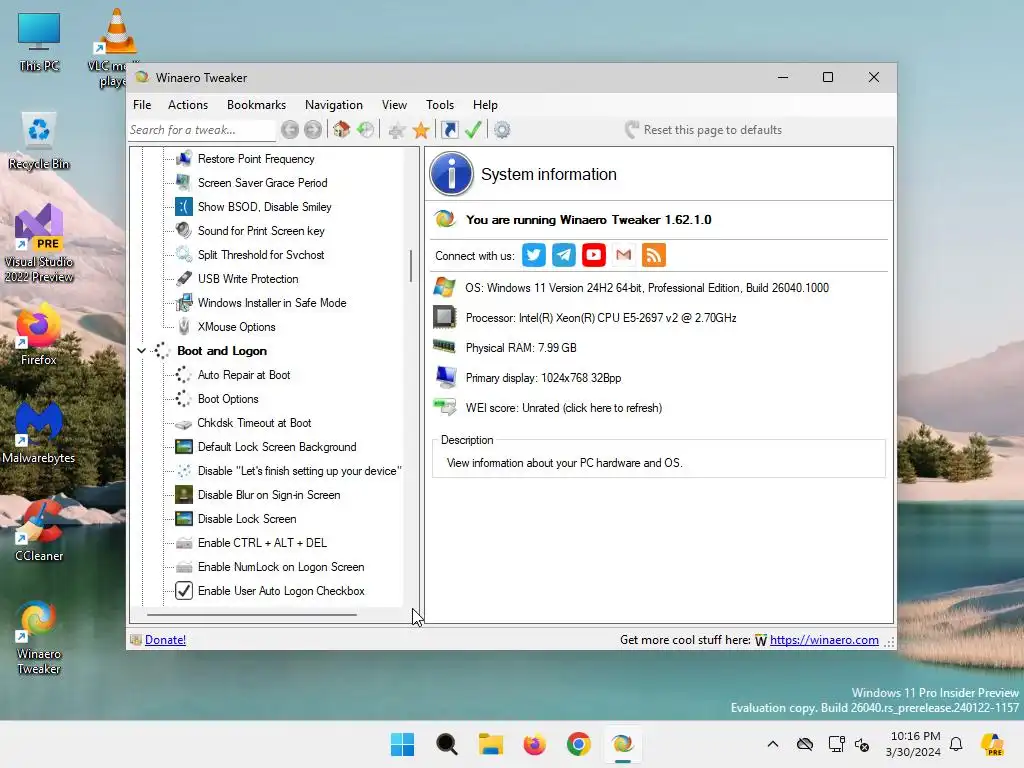Select Disable Lock Screen tweak
Image resolution: width=1024 pixels, height=768 pixels.
click(247, 519)
